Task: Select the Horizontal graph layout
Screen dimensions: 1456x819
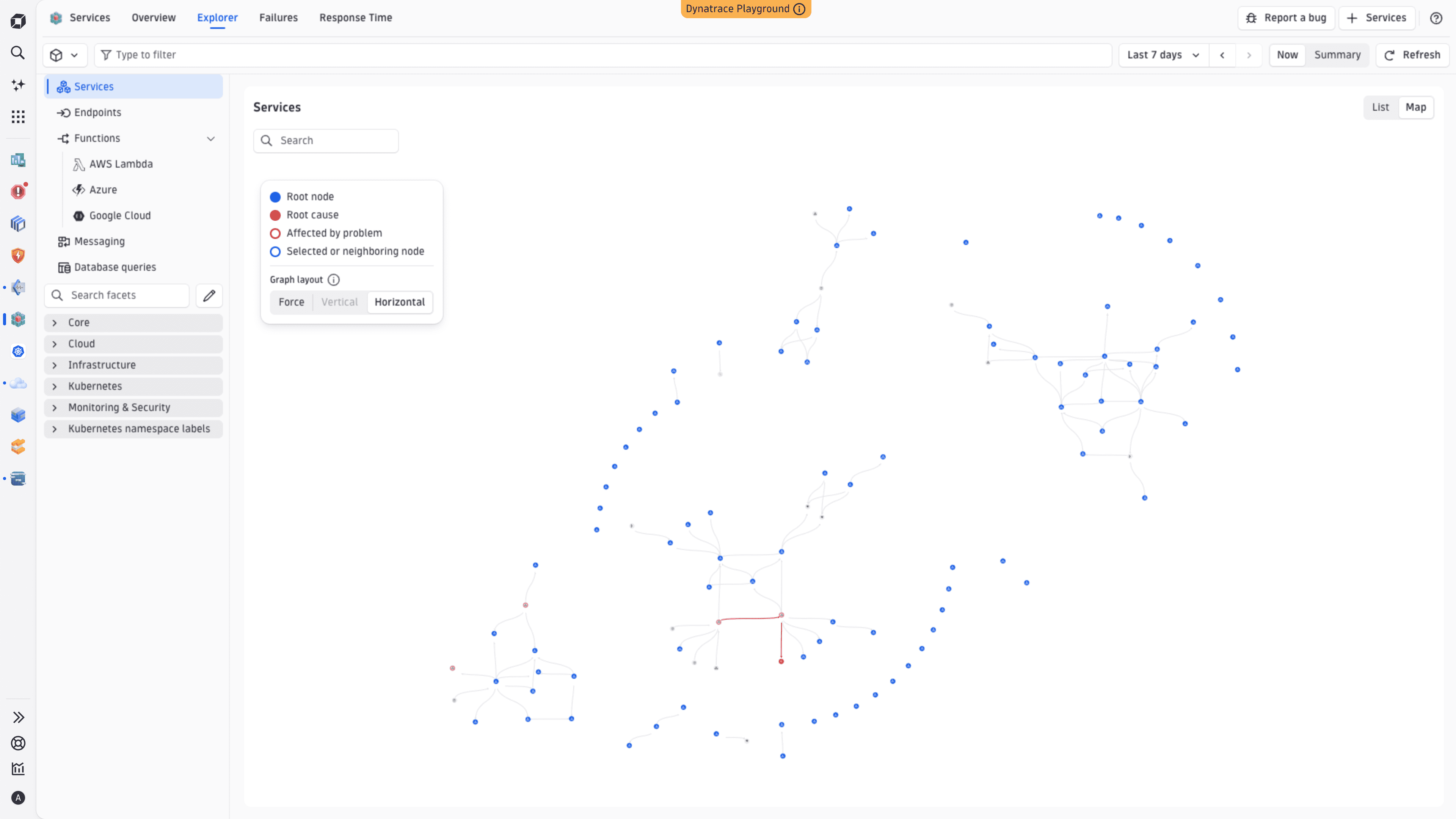Action: coord(400,302)
